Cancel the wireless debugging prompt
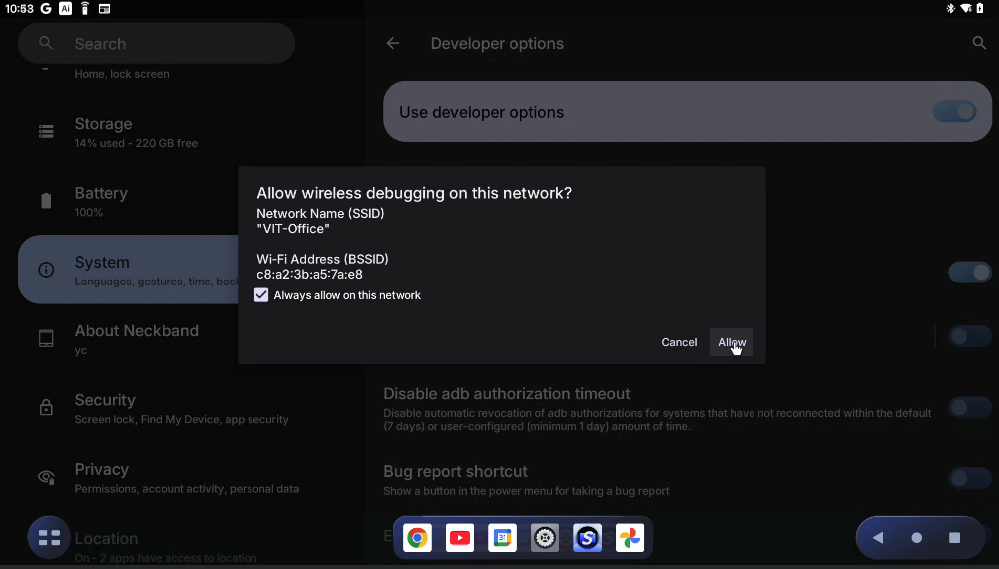This screenshot has height=569, width=999. [679, 342]
